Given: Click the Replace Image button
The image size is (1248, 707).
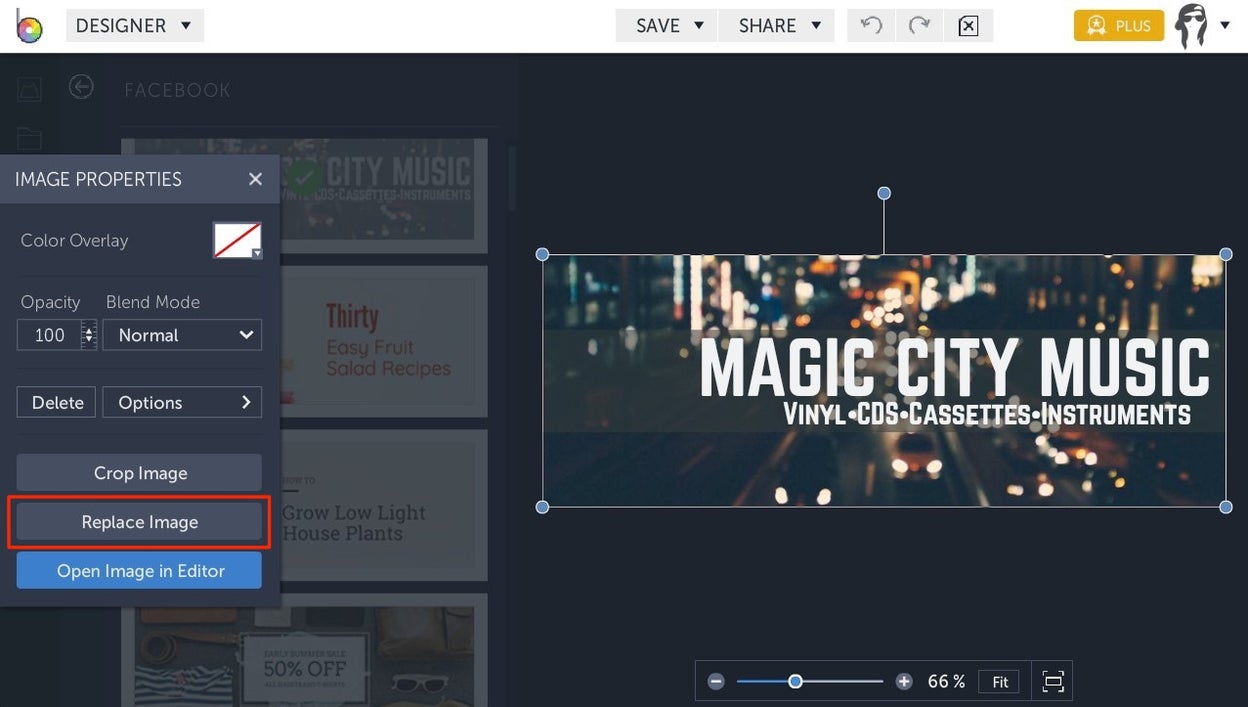Looking at the screenshot, I should [138, 522].
